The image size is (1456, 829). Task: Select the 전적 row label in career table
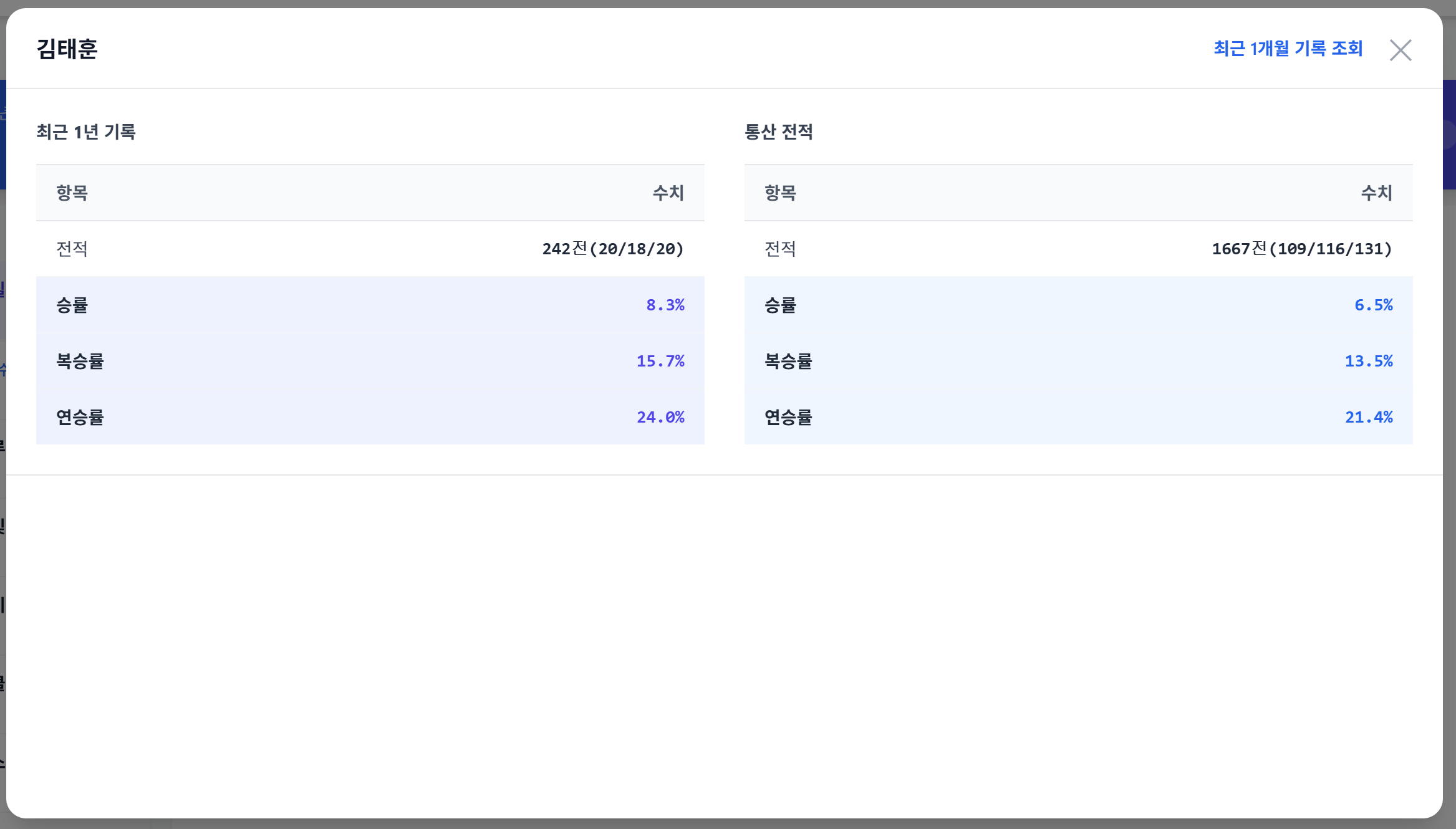coord(781,249)
